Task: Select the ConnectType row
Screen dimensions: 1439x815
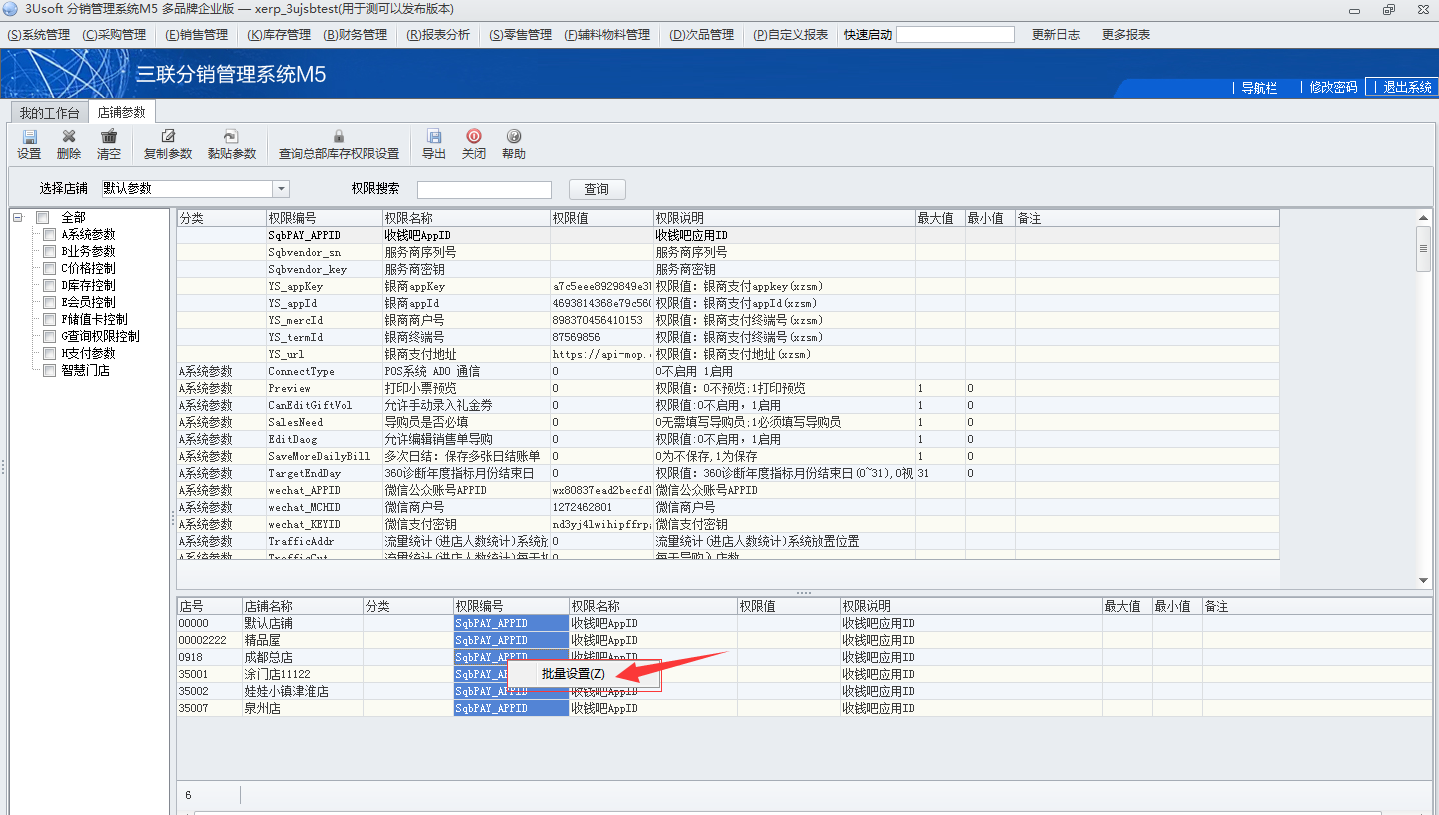Action: click(x=728, y=371)
